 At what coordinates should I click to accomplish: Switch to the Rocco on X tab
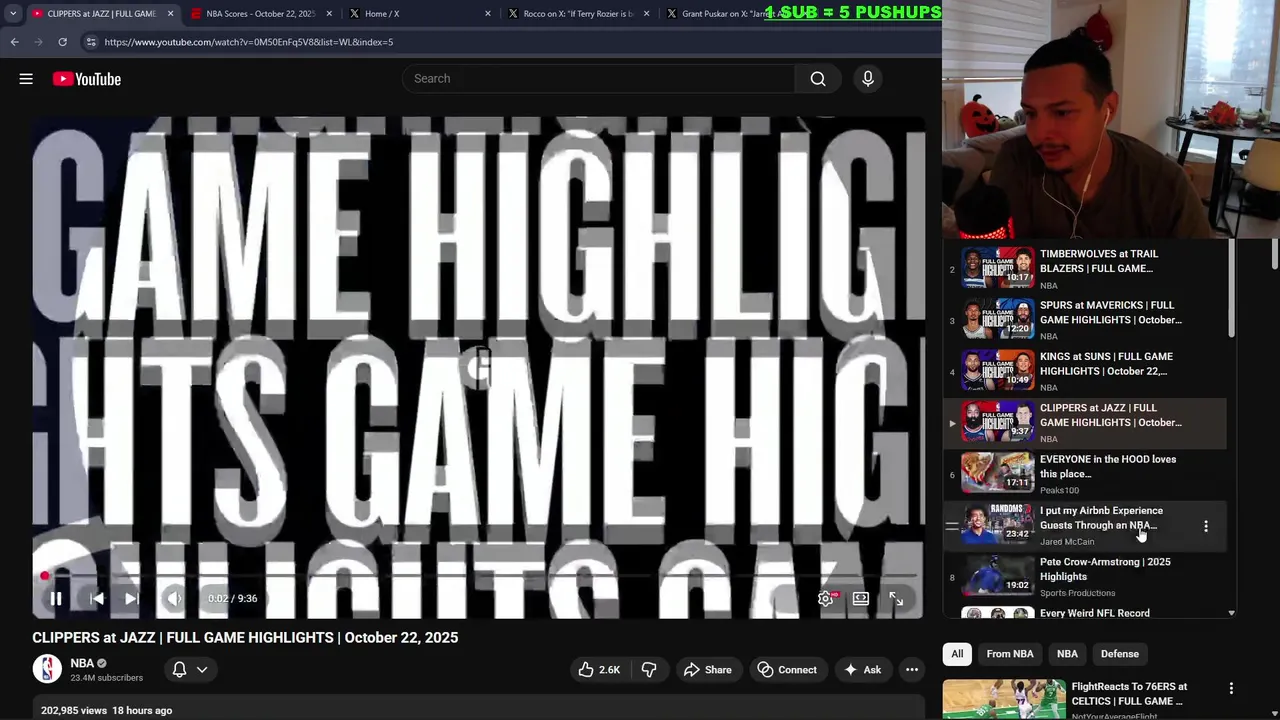pyautogui.click(x=578, y=14)
